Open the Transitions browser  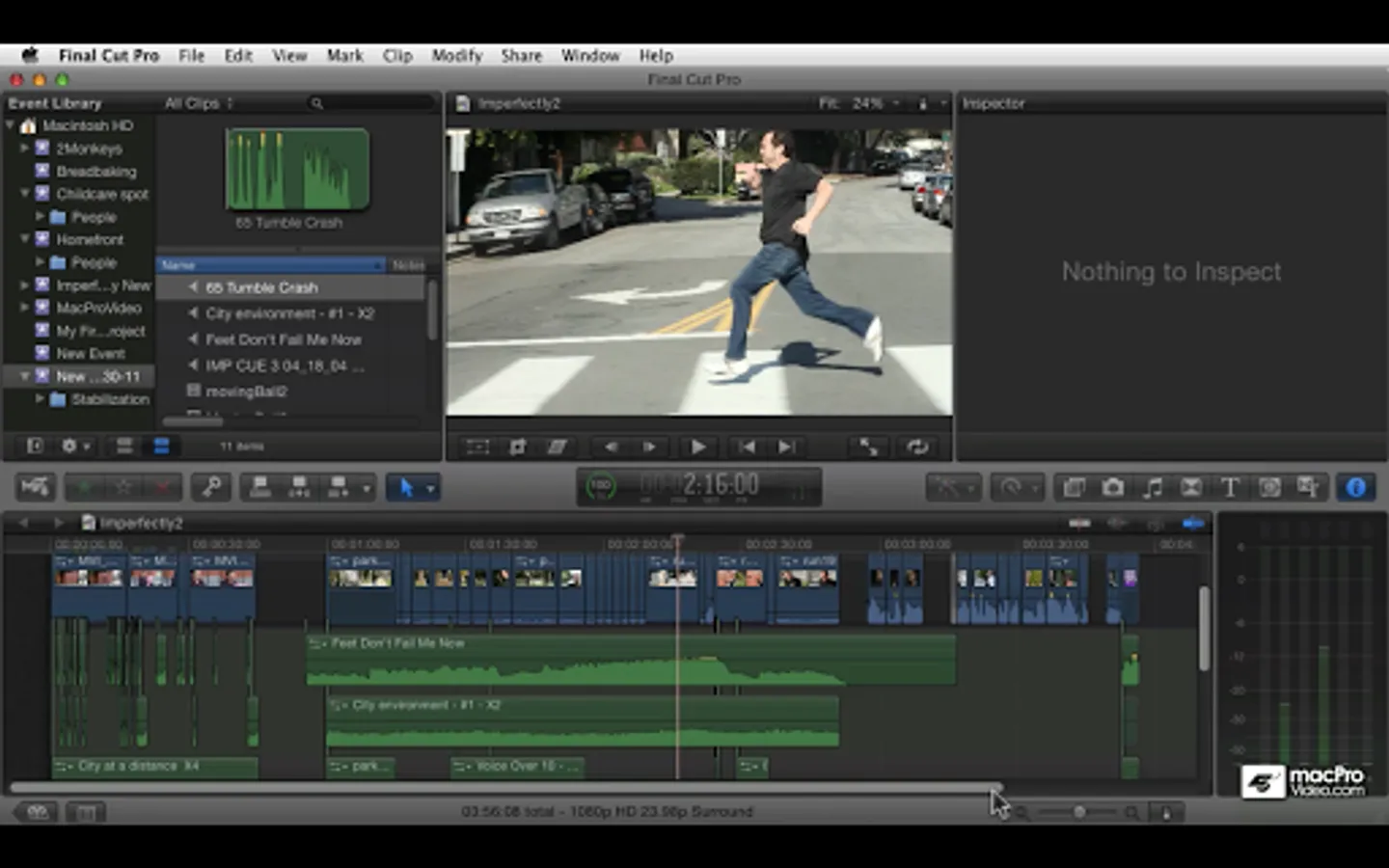[1191, 488]
